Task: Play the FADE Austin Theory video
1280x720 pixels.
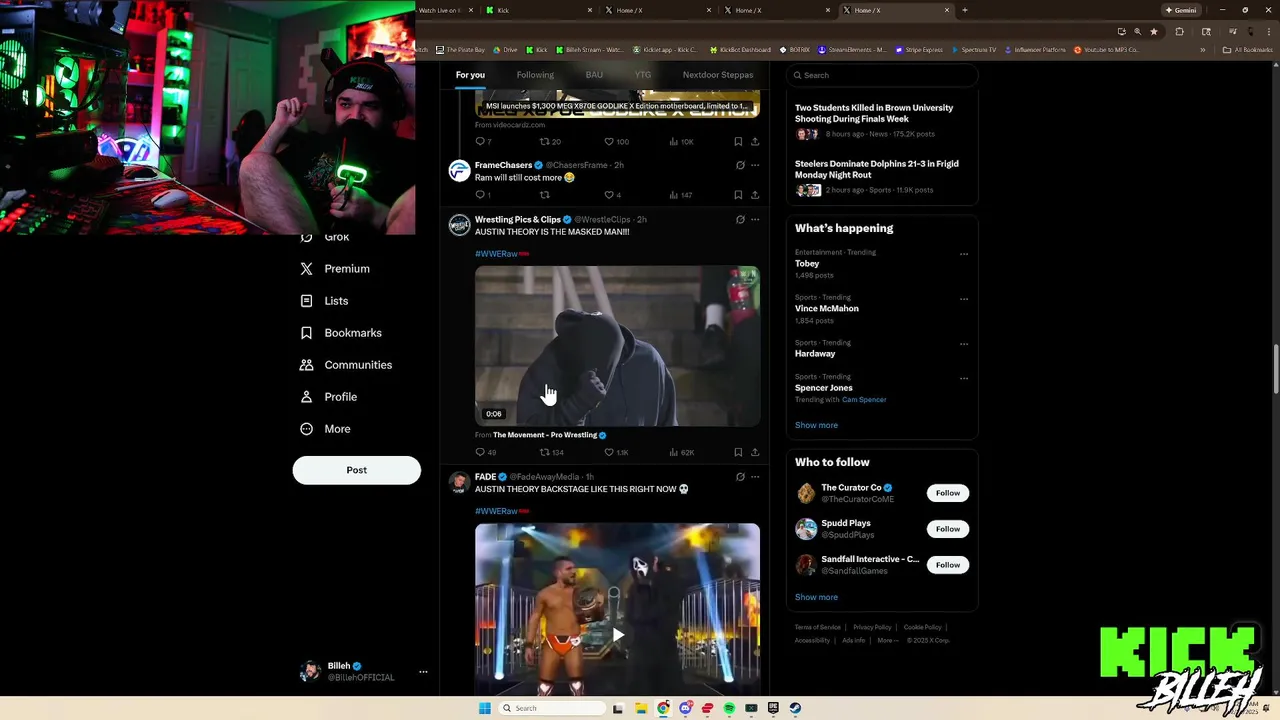Action: [618, 634]
